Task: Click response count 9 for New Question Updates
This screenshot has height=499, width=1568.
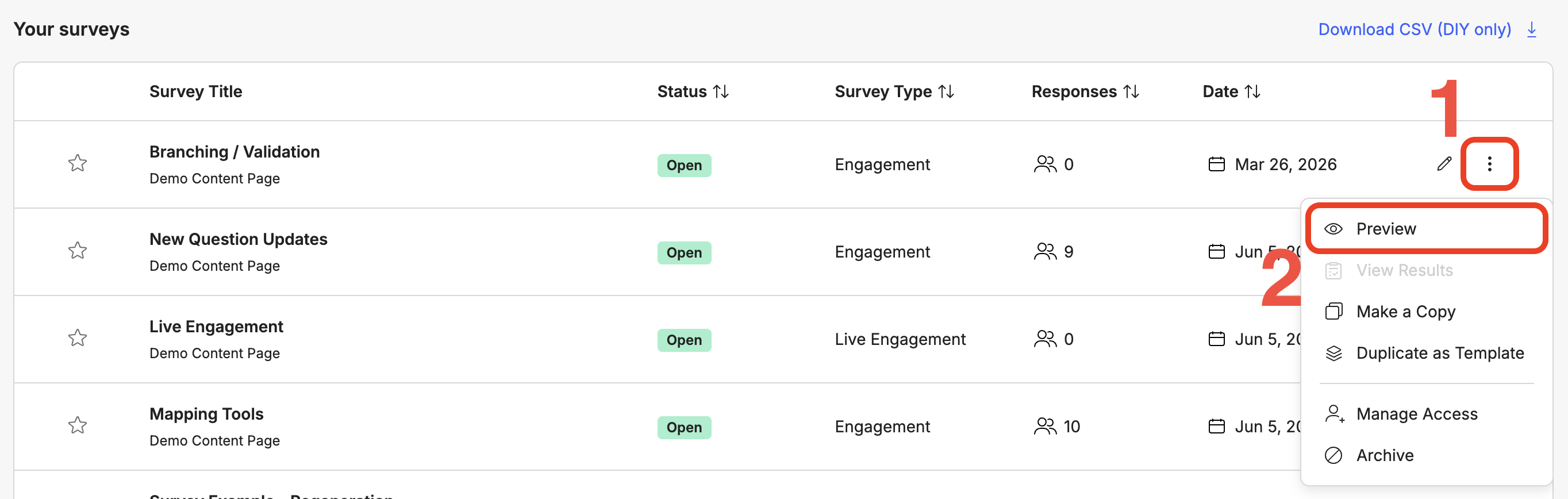Action: click(x=1069, y=251)
